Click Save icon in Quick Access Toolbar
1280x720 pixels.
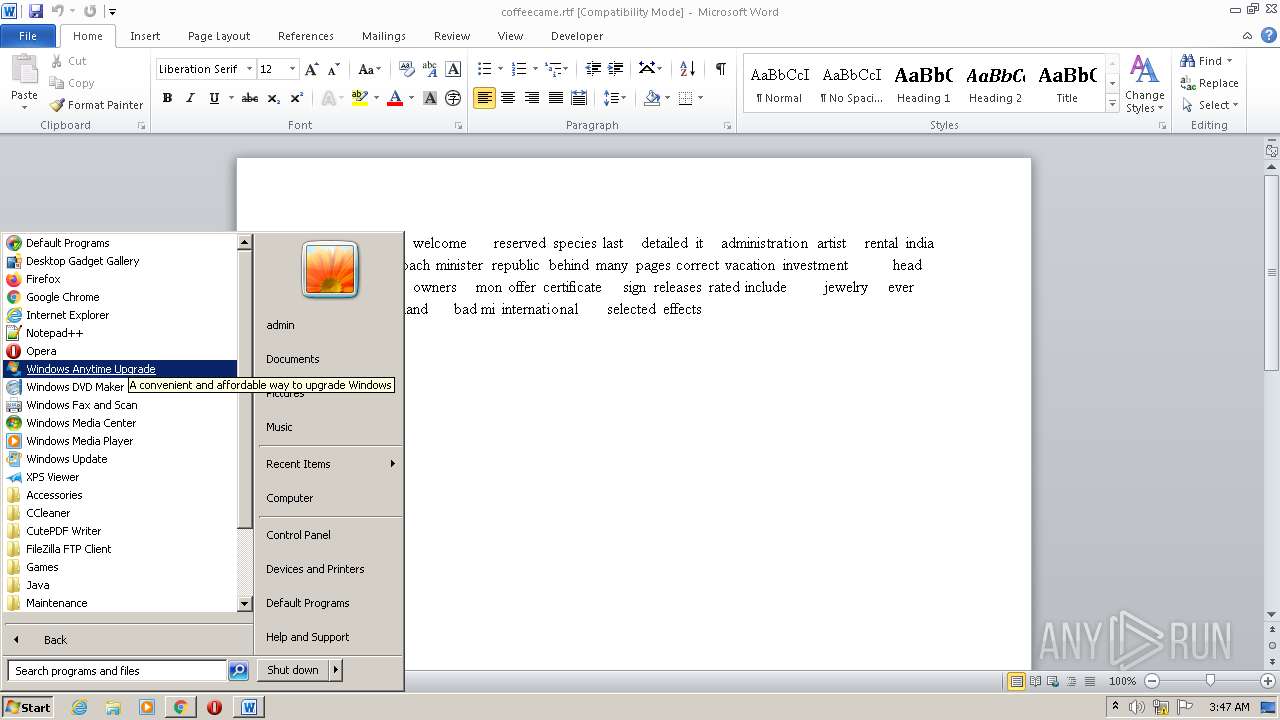coord(36,11)
